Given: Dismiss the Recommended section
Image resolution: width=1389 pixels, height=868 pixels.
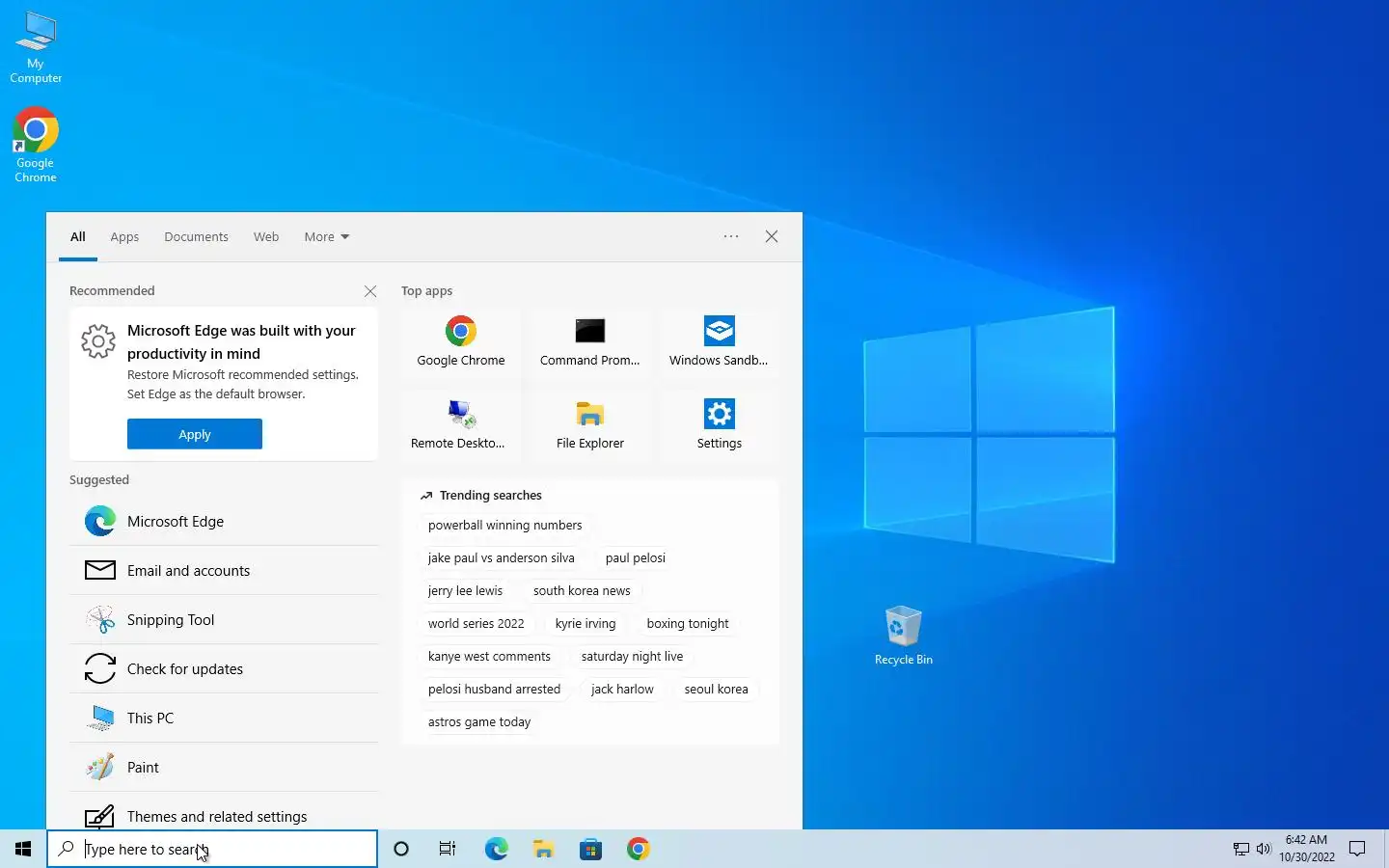Looking at the screenshot, I should 370,291.
